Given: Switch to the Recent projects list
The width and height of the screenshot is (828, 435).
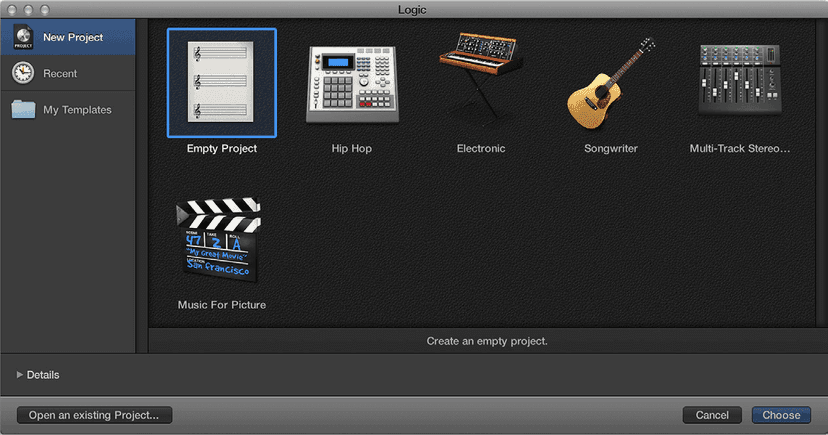Looking at the screenshot, I should coord(68,73).
